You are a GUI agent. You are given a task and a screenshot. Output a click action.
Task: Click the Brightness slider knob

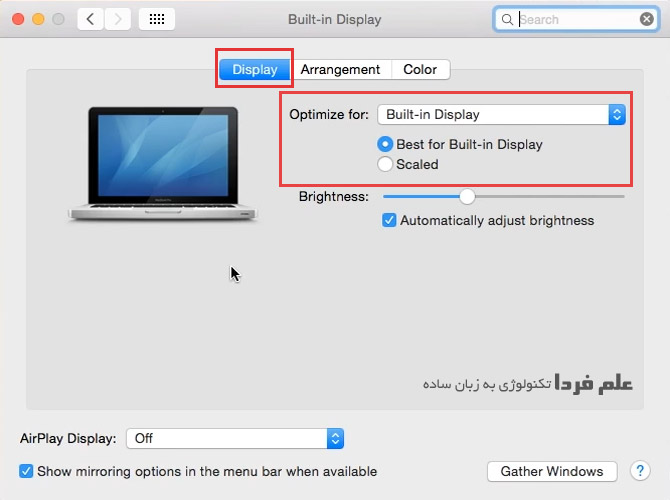click(x=467, y=197)
